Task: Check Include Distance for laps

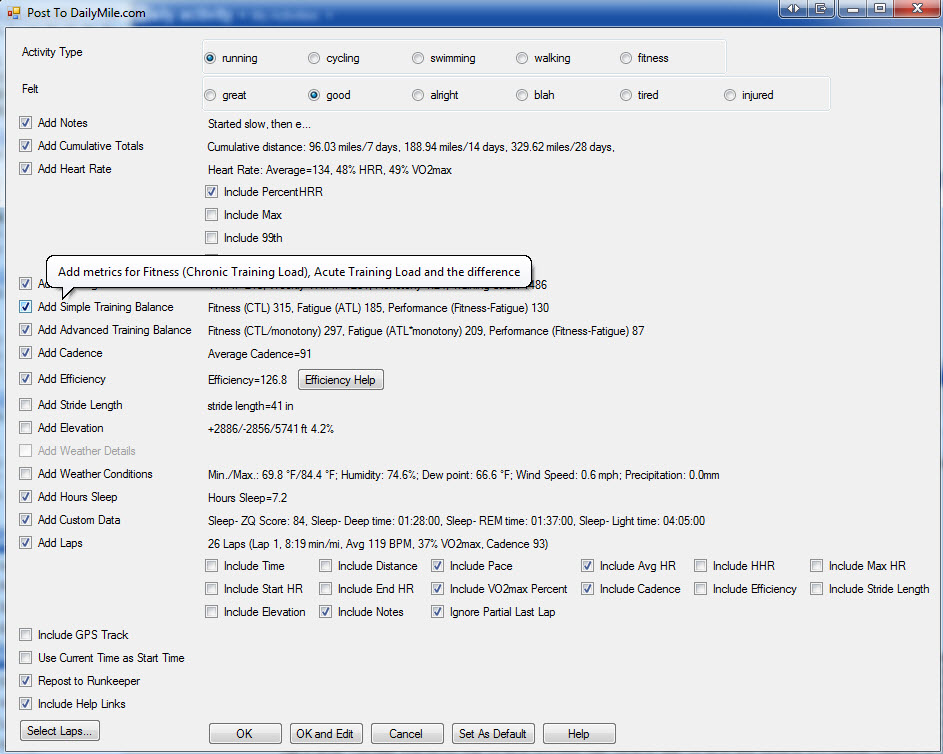Action: 325,566
